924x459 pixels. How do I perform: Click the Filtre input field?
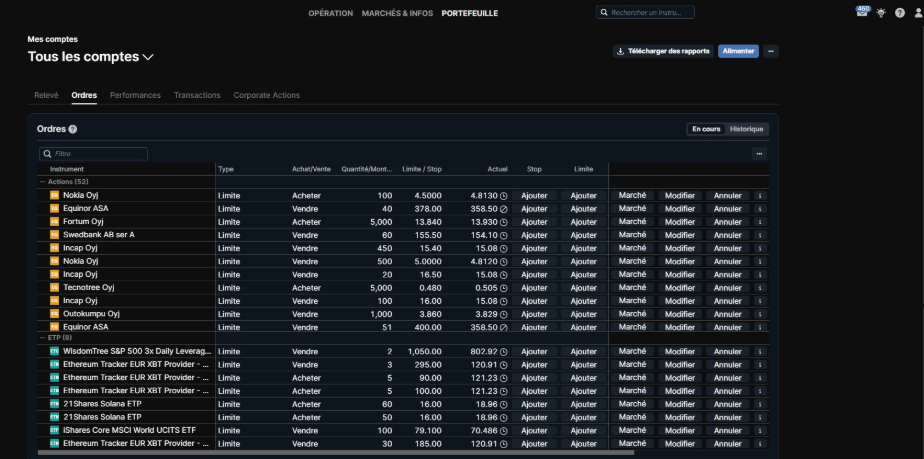[97, 154]
